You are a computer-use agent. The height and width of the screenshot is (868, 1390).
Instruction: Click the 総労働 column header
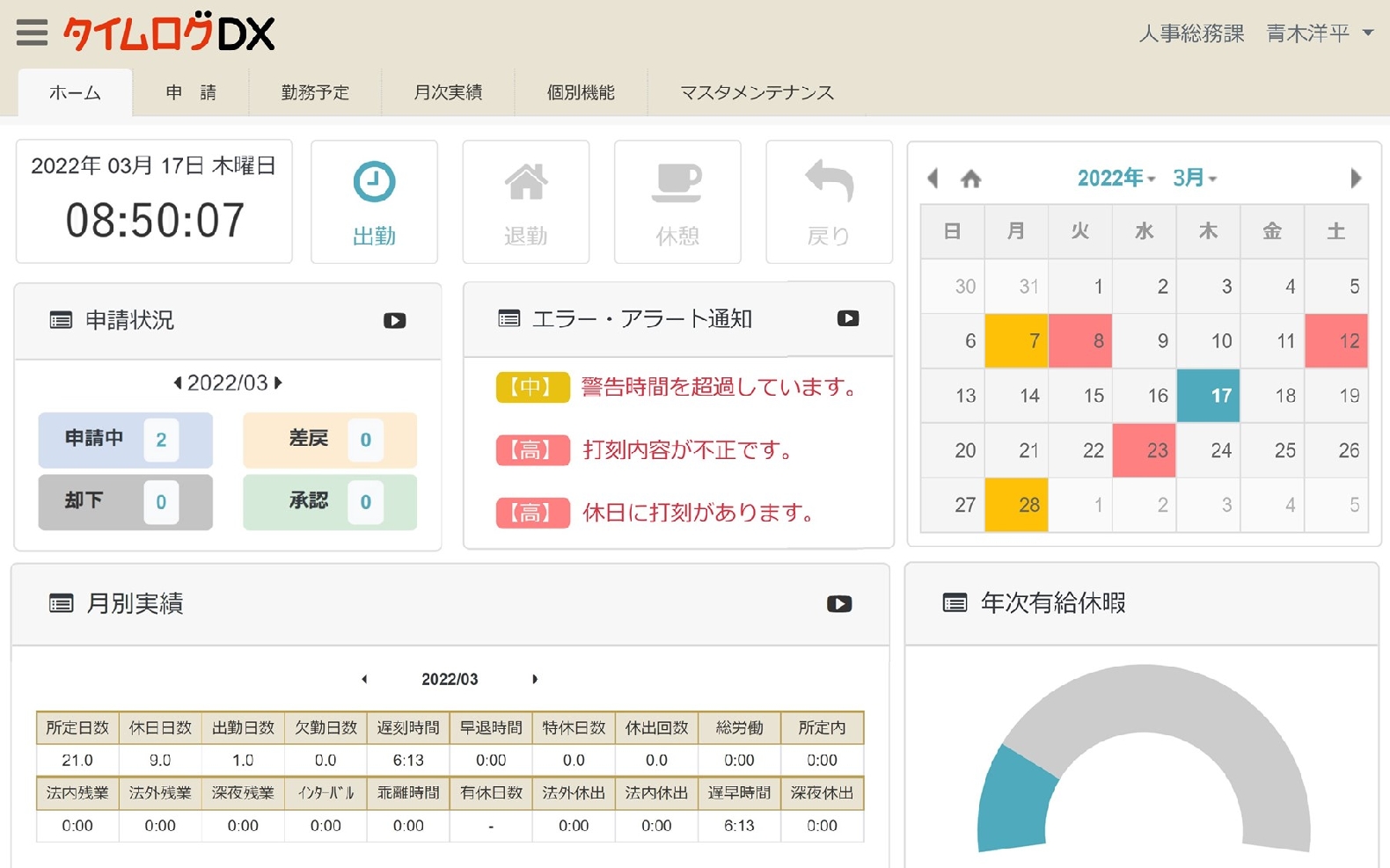(739, 728)
